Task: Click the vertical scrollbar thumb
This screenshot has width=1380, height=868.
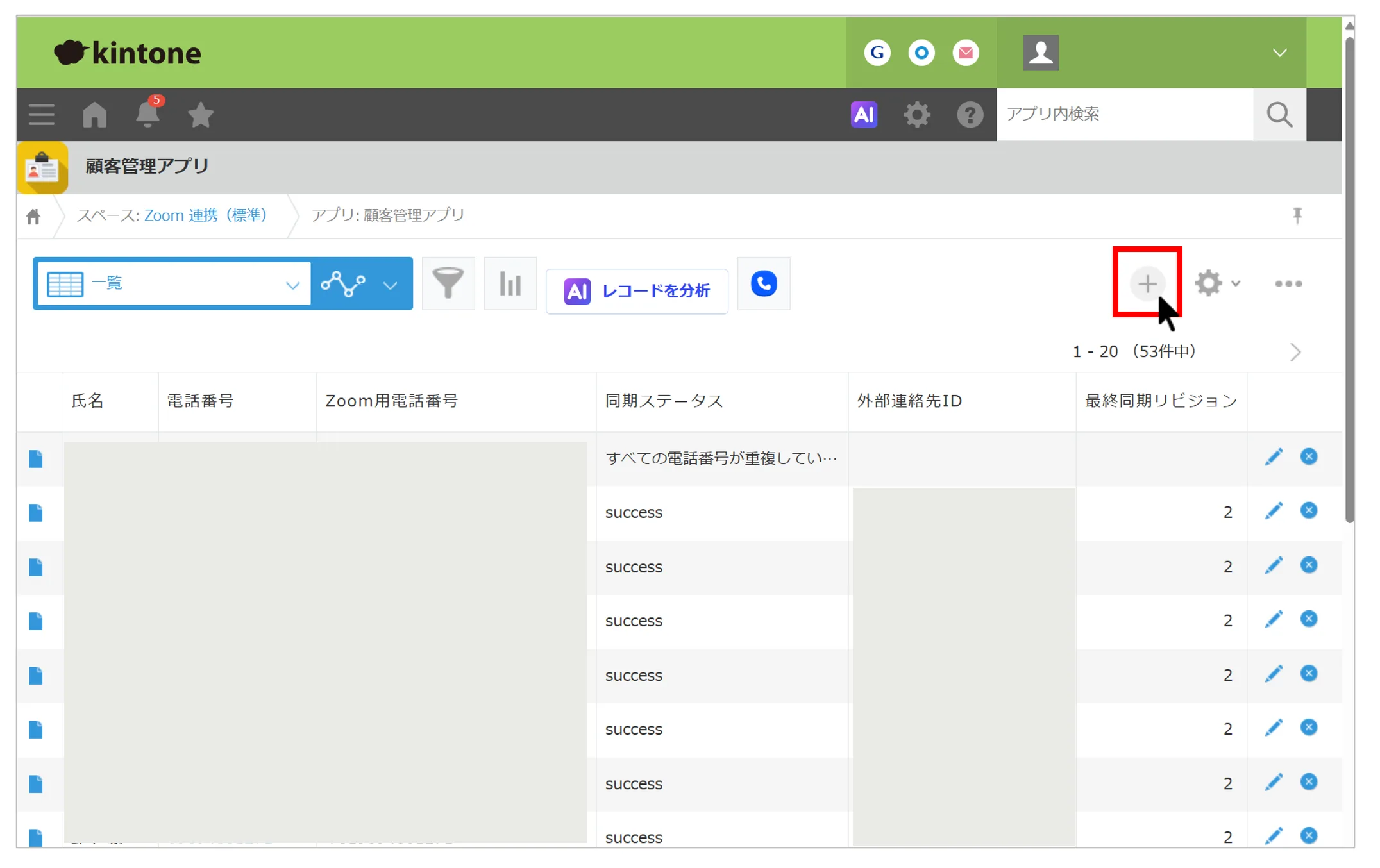Action: click(x=1349, y=279)
